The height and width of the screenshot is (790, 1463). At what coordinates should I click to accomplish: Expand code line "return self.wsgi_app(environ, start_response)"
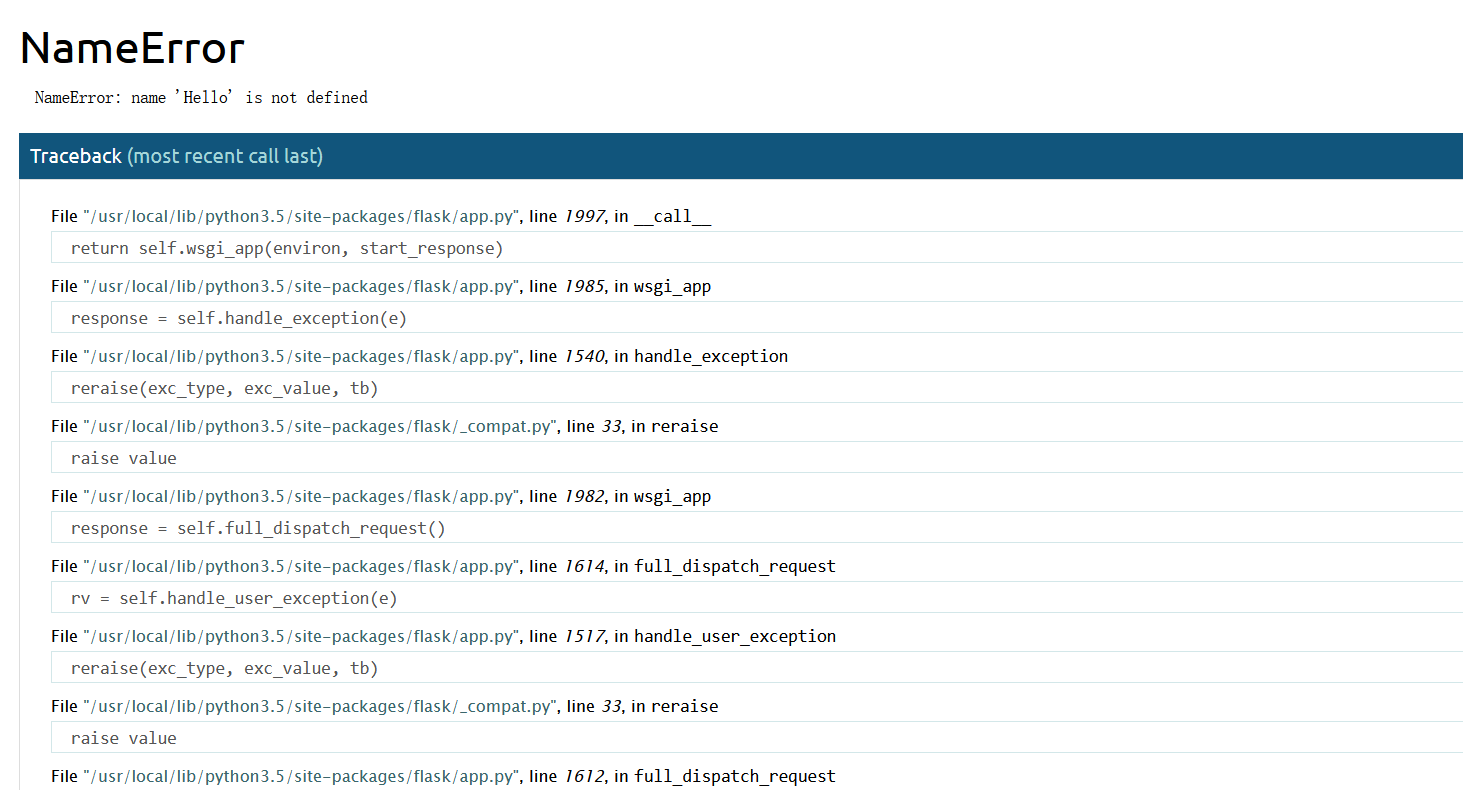[x=757, y=248]
